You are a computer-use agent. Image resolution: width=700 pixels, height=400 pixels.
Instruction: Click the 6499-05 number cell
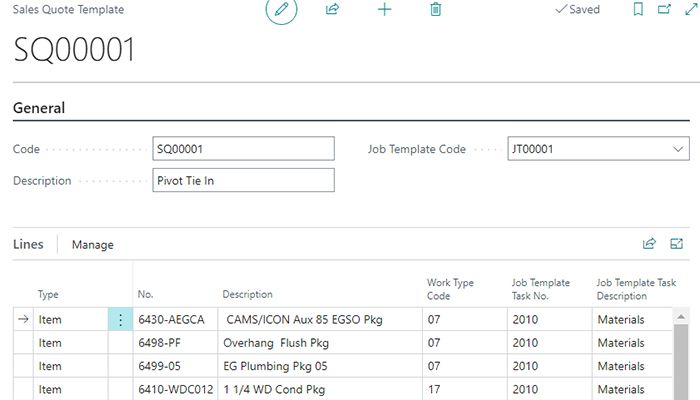[x=175, y=366]
